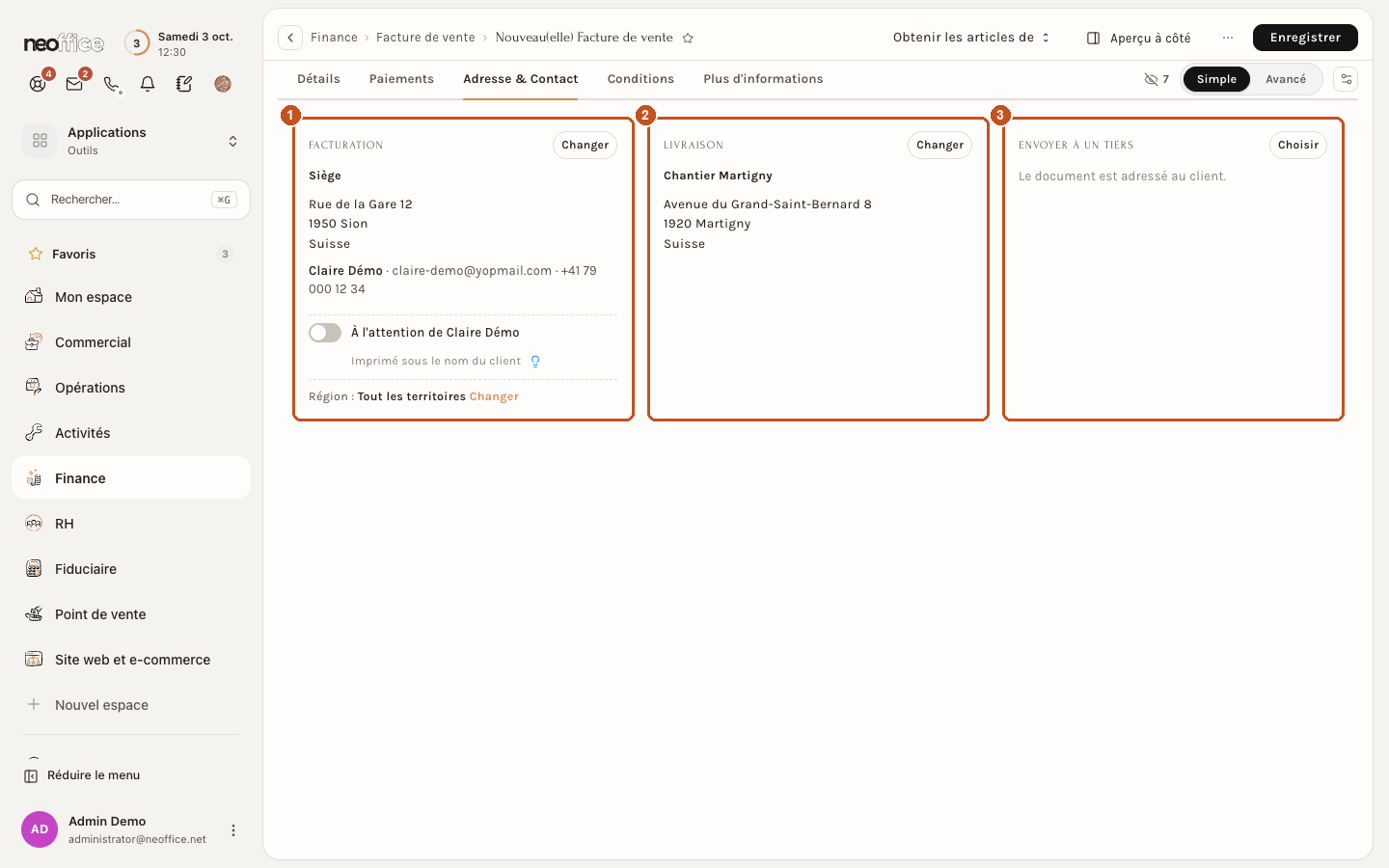Open the three-dots more actions menu

click(x=1227, y=38)
